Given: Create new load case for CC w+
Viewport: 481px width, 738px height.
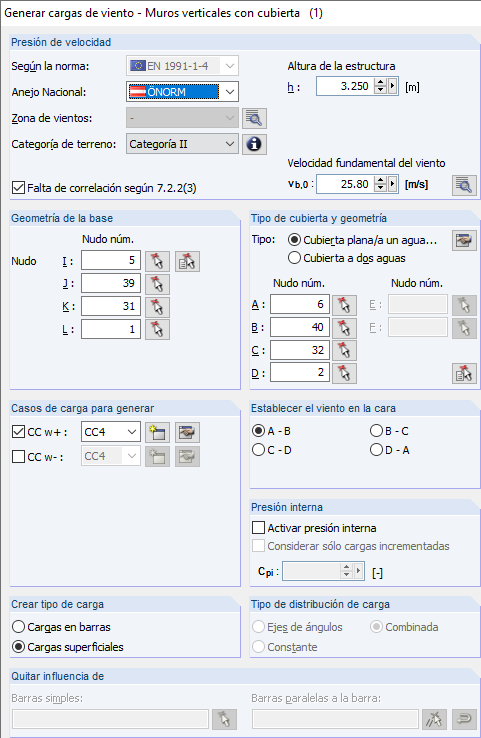Looking at the screenshot, I should 157,432.
